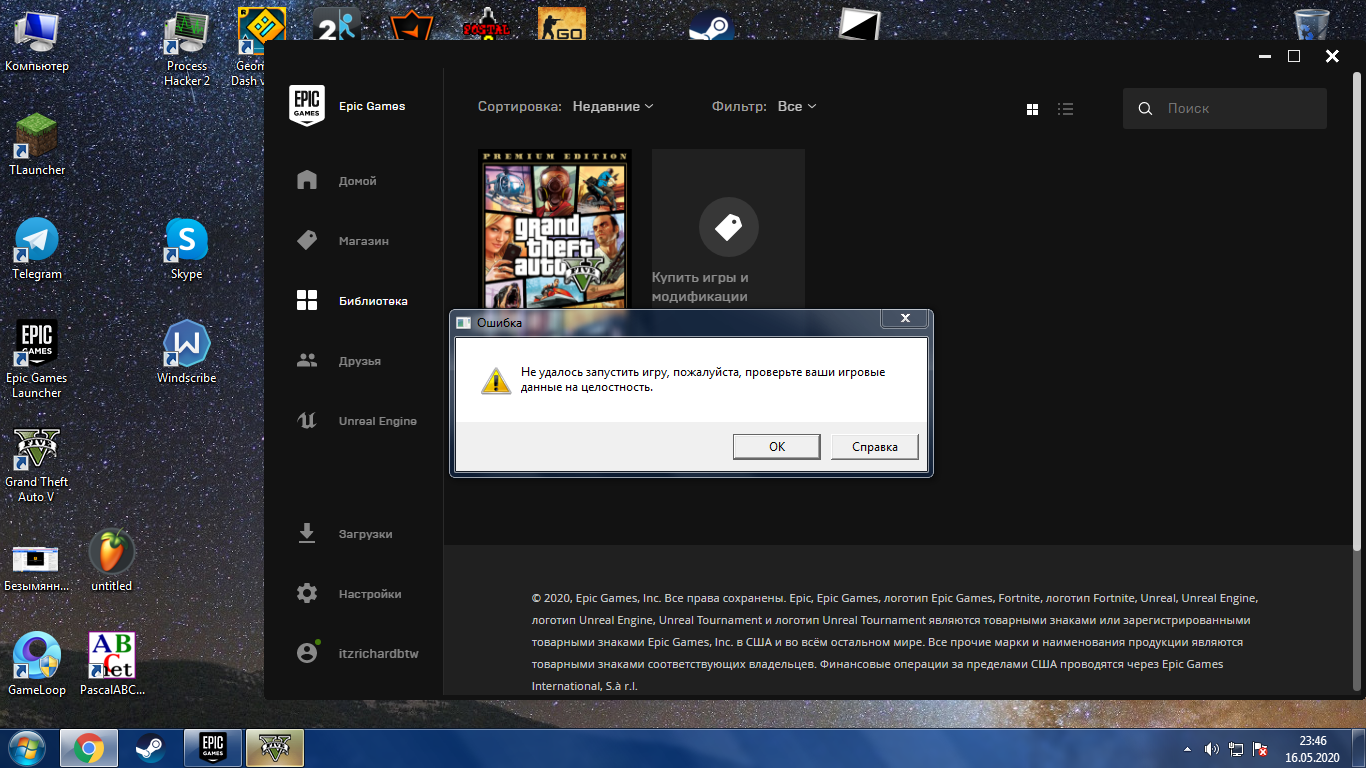Click the Epic launcher vertical scrollbar
Screen dimensions: 1366x768
1358,310
